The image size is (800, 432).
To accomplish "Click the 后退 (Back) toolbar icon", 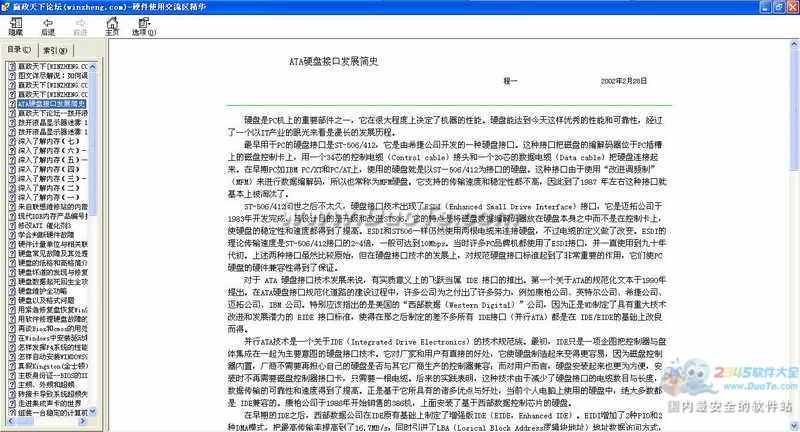I will [x=48, y=27].
